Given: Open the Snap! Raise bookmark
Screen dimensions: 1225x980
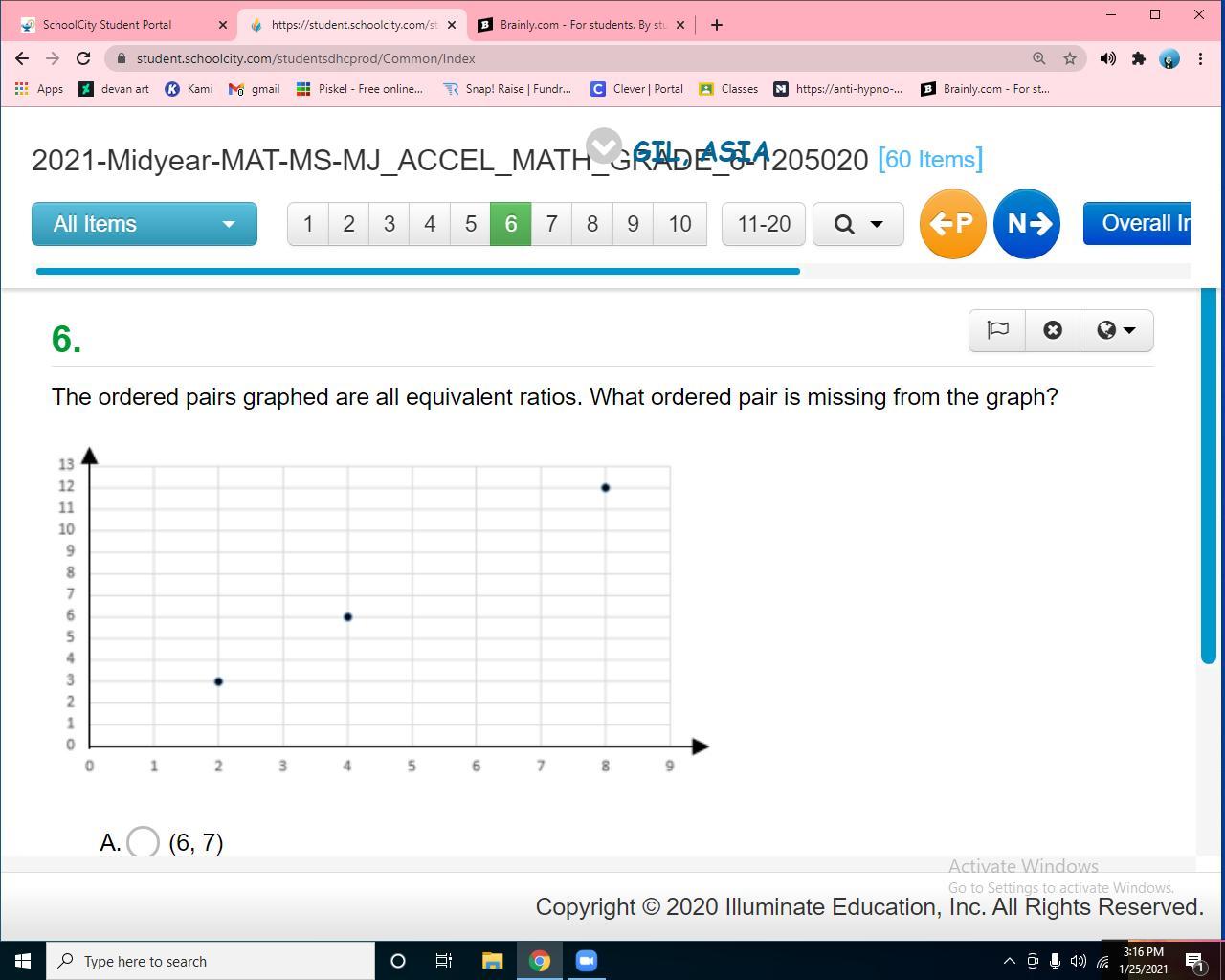Looking at the screenshot, I should point(507,89).
